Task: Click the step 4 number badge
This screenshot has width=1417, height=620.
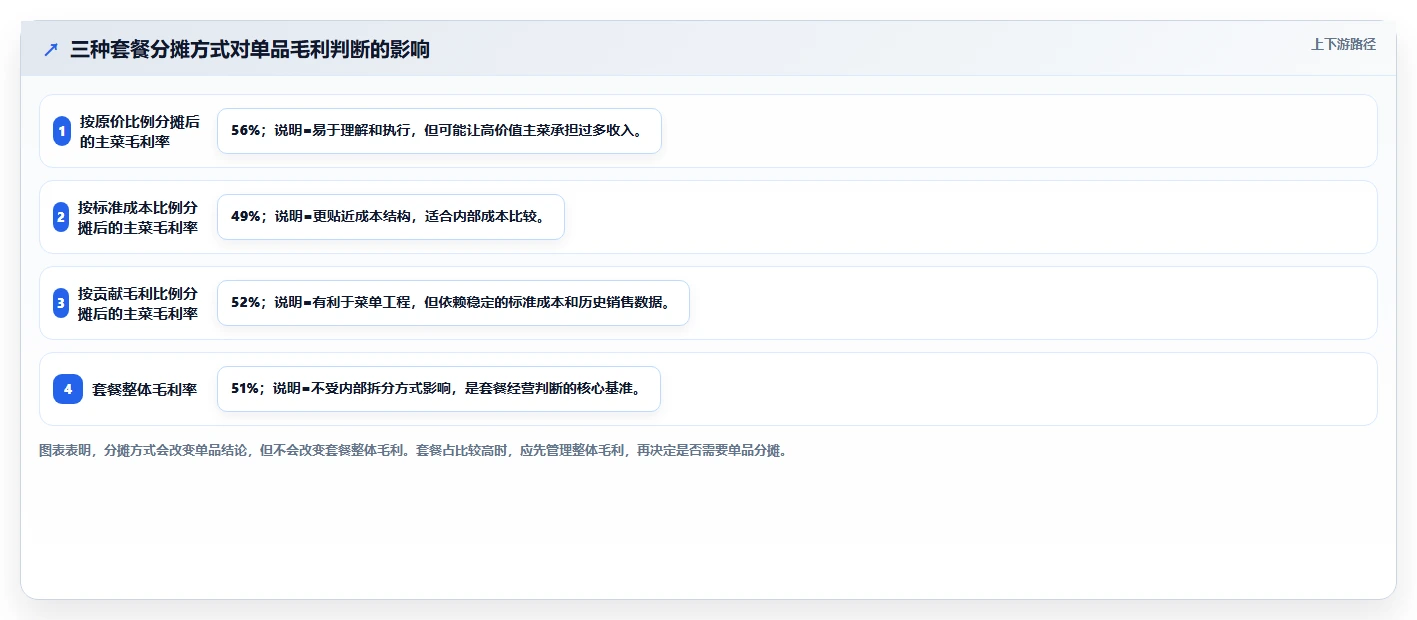Action: (x=68, y=389)
